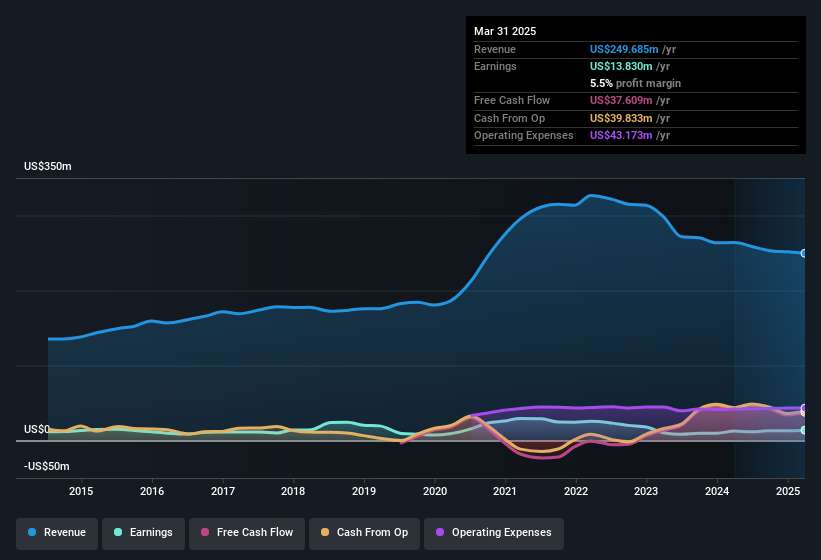Click the 2020 x-axis label
The image size is (821, 560).
[435, 491]
